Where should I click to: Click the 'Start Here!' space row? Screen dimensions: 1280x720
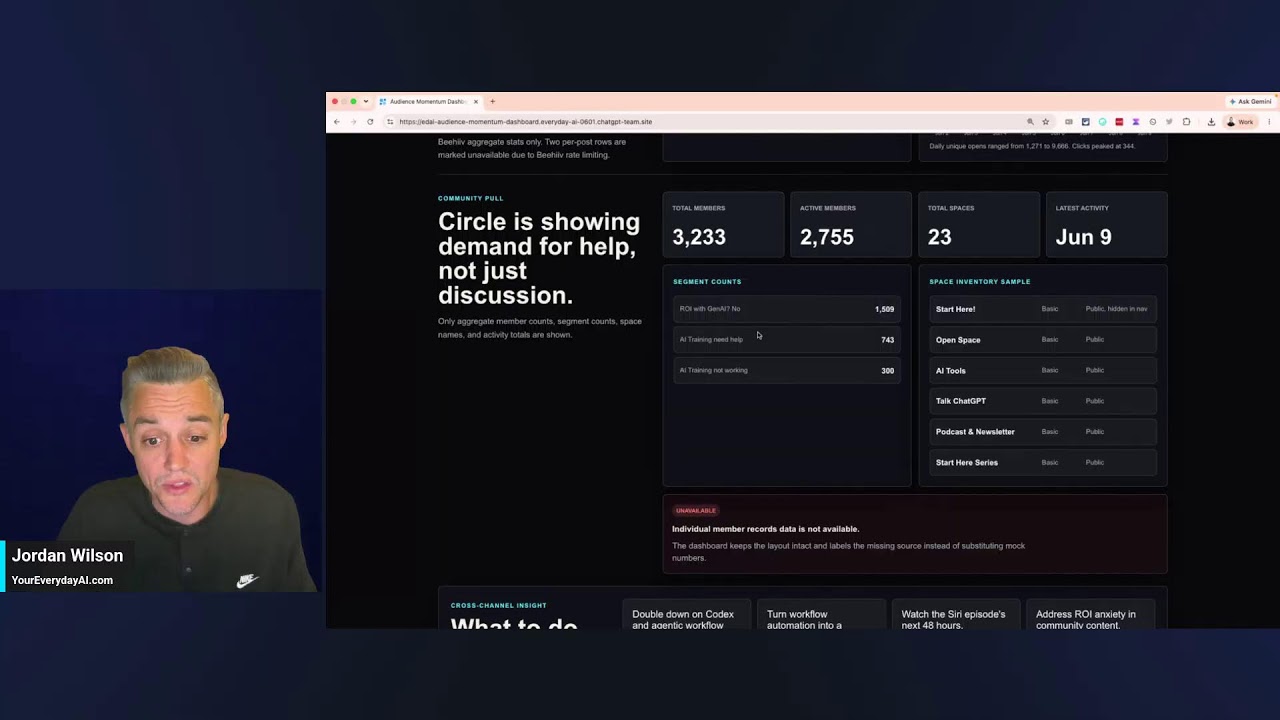[1043, 309]
